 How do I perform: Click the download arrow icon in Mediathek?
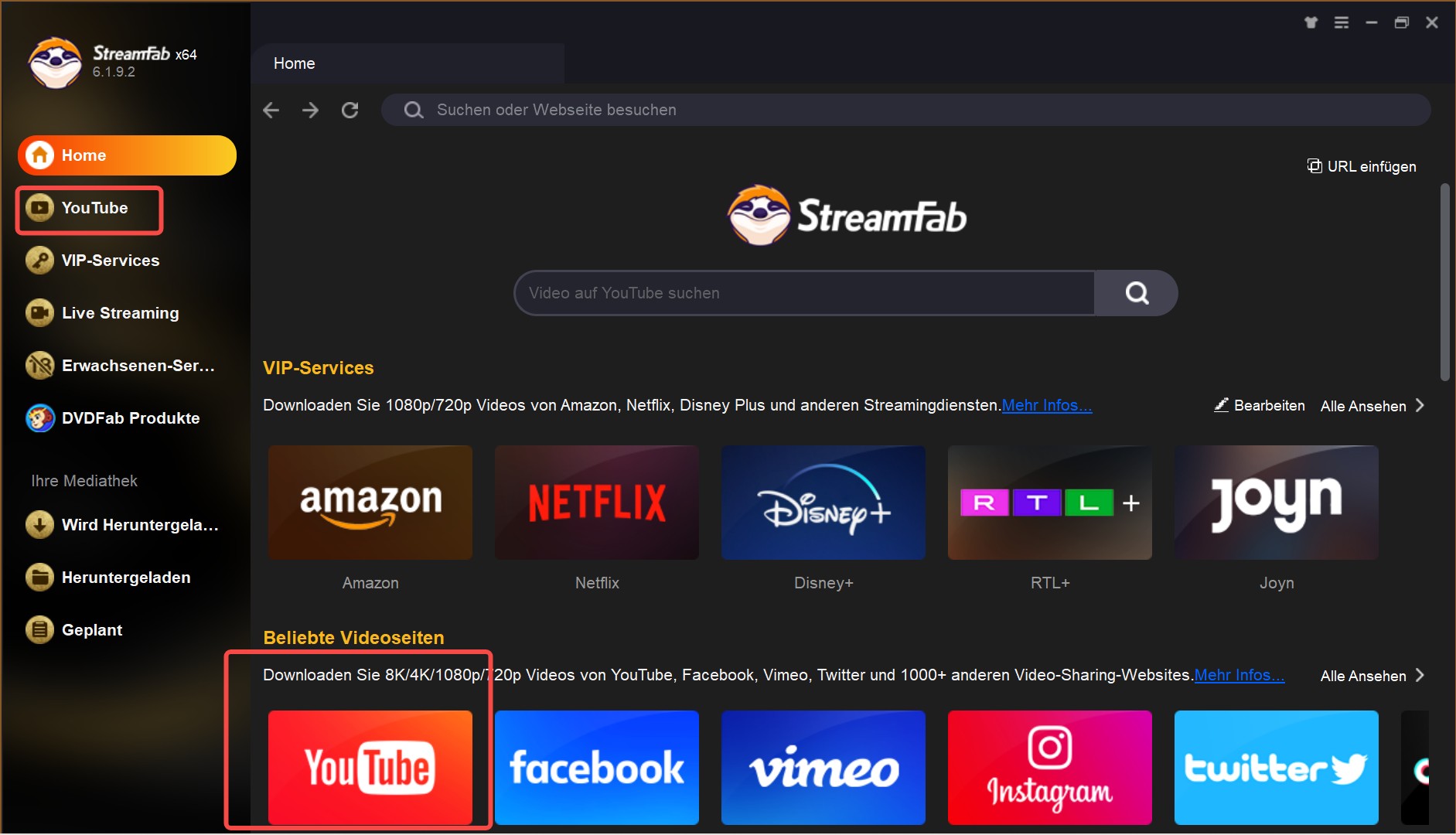[x=39, y=525]
